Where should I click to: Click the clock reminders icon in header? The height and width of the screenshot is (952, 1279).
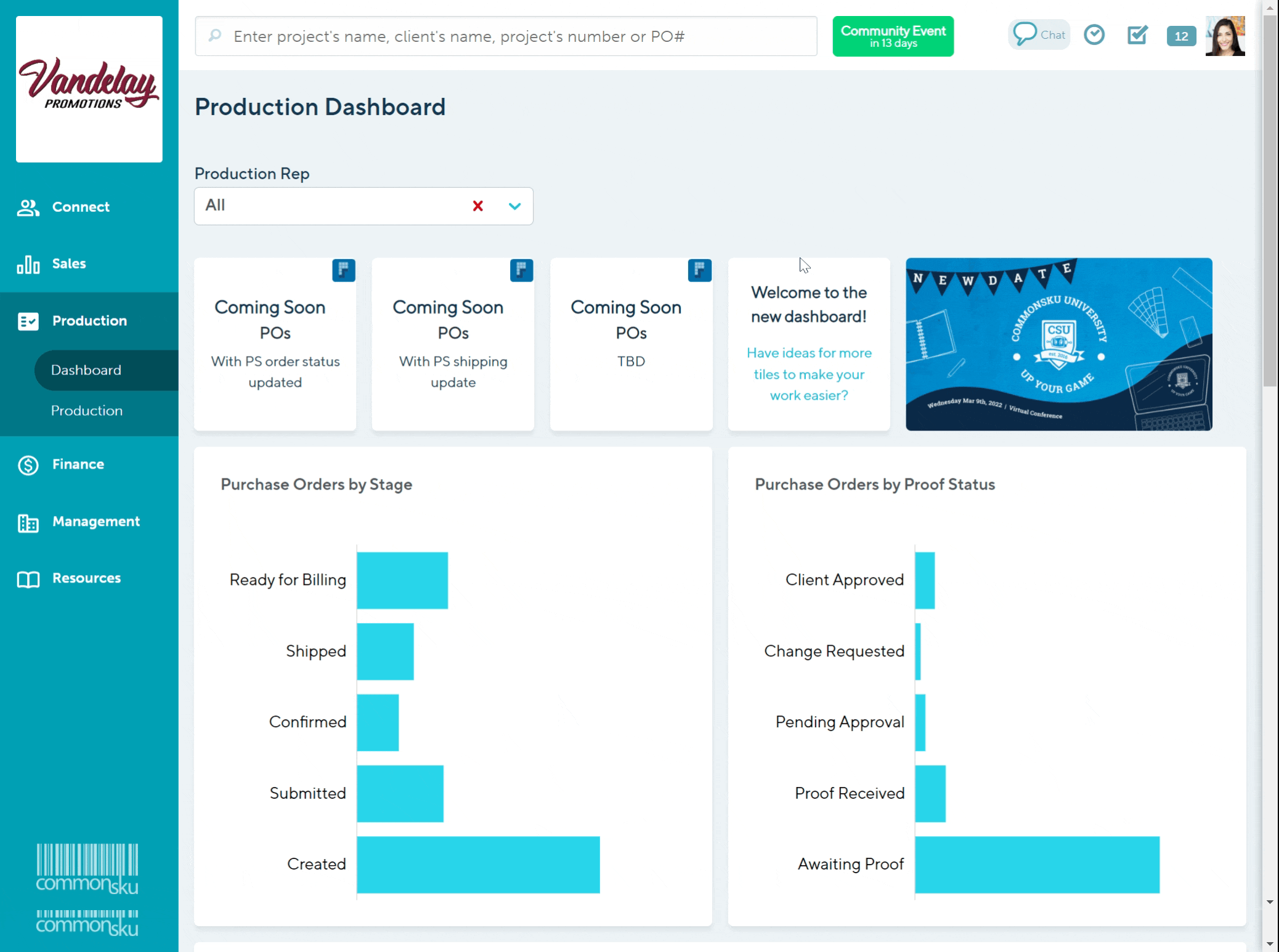[1094, 34]
